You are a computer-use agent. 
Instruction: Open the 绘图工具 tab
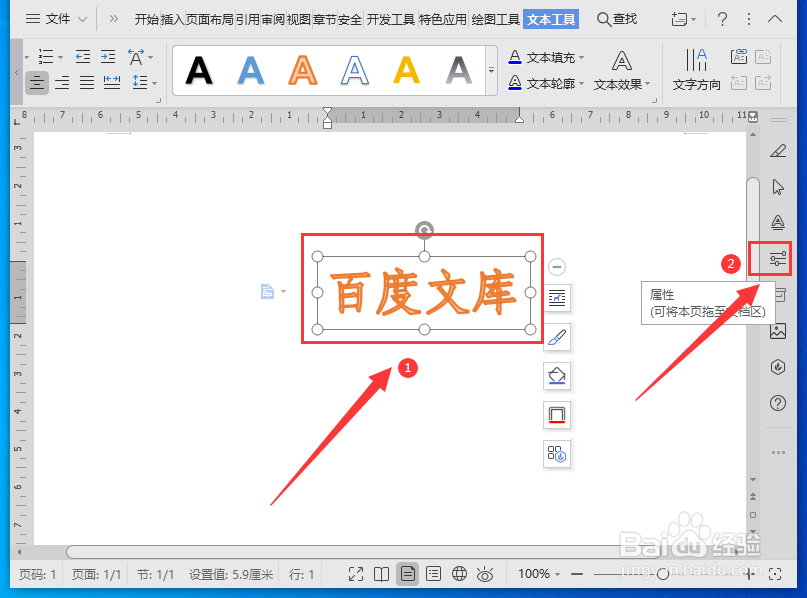tap(496, 20)
